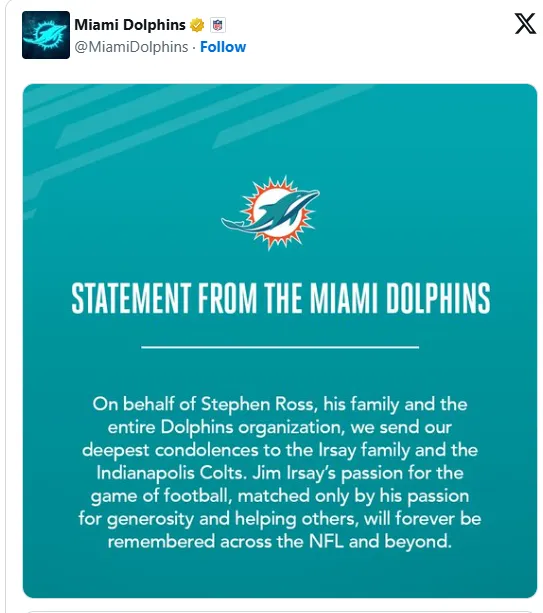Click the words deepest condolences in the paragraph

click(170, 450)
